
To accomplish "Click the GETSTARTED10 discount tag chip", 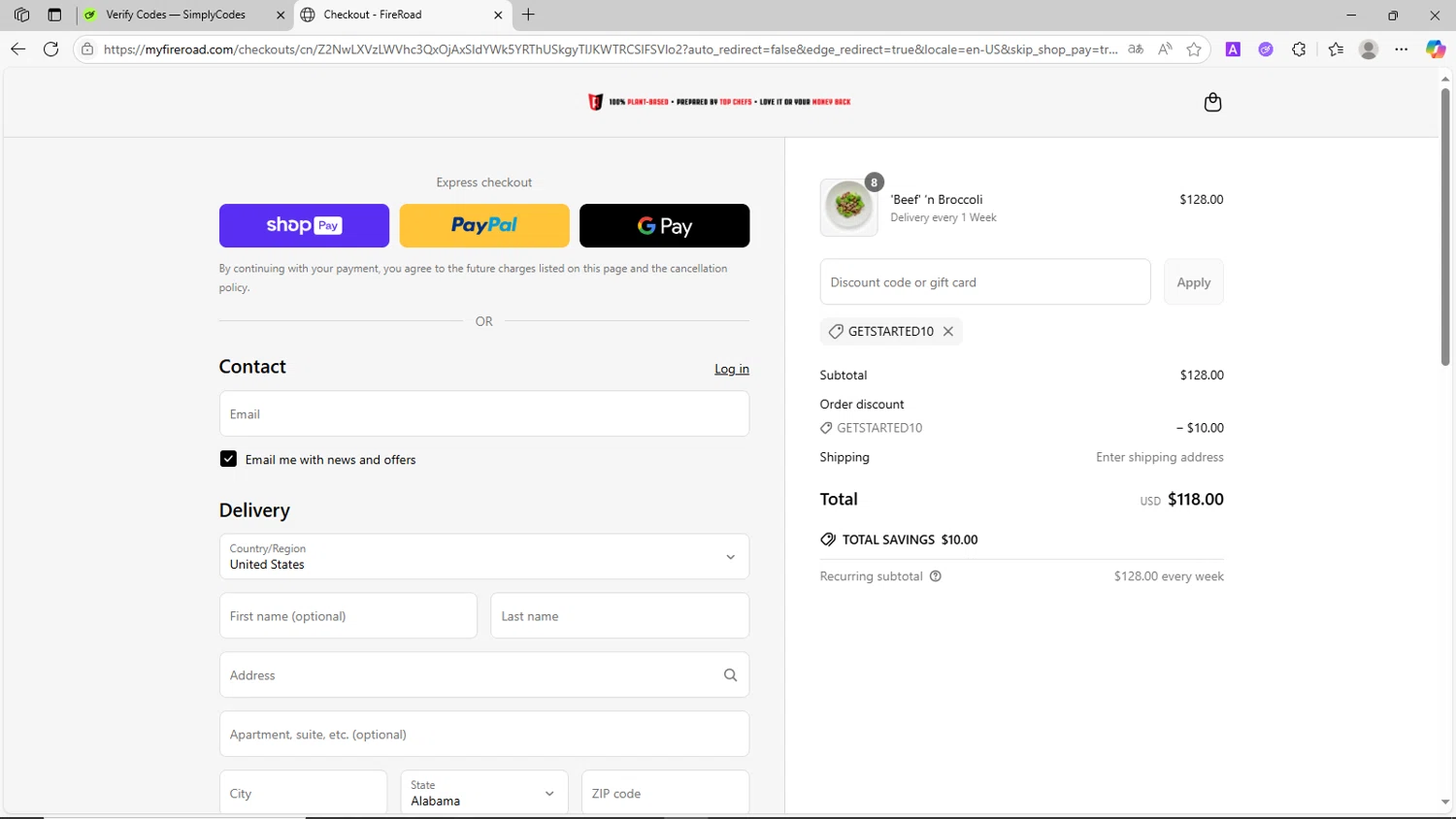I will point(890,332).
